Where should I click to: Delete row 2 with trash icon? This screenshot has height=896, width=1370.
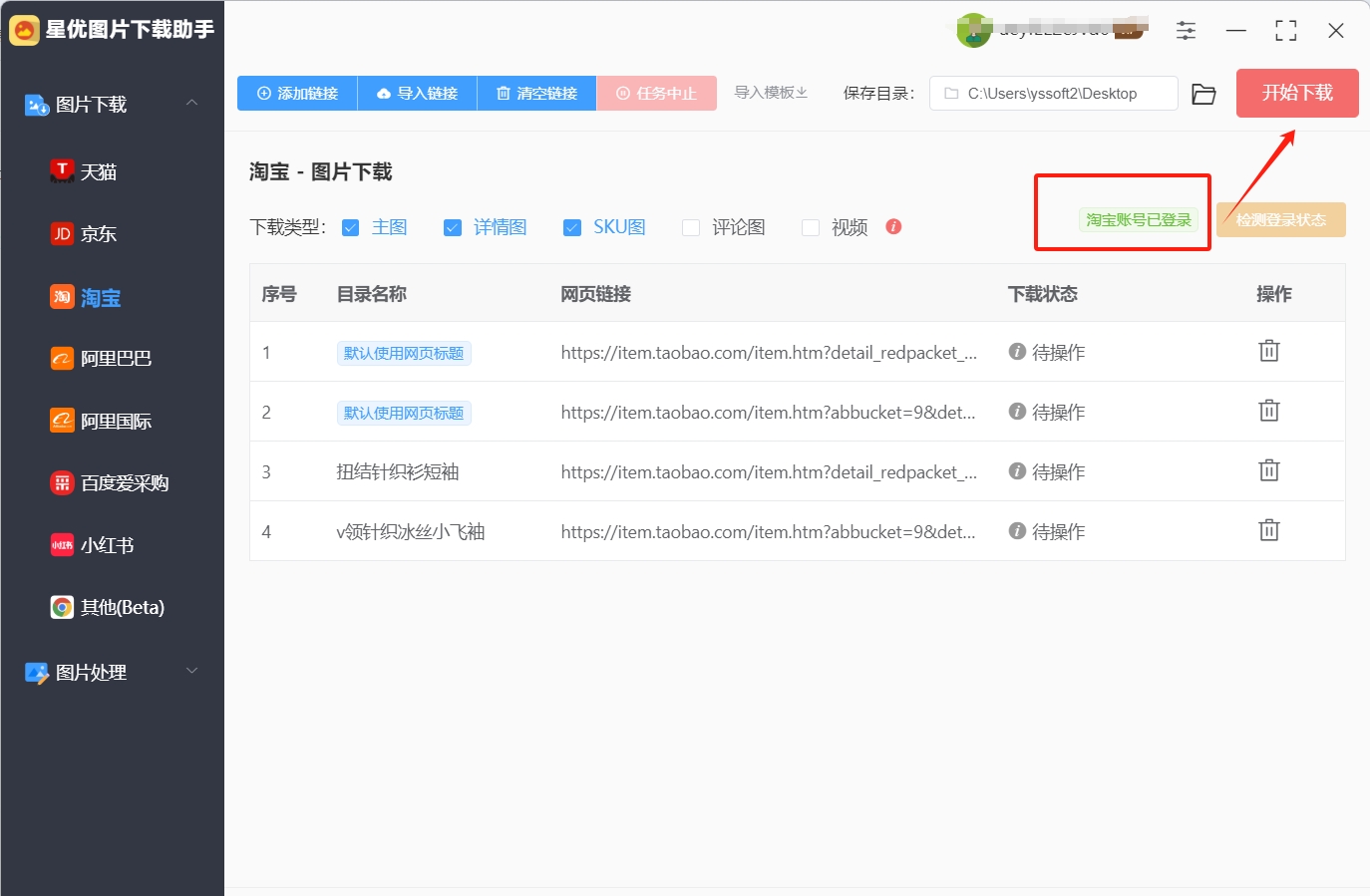point(1269,411)
